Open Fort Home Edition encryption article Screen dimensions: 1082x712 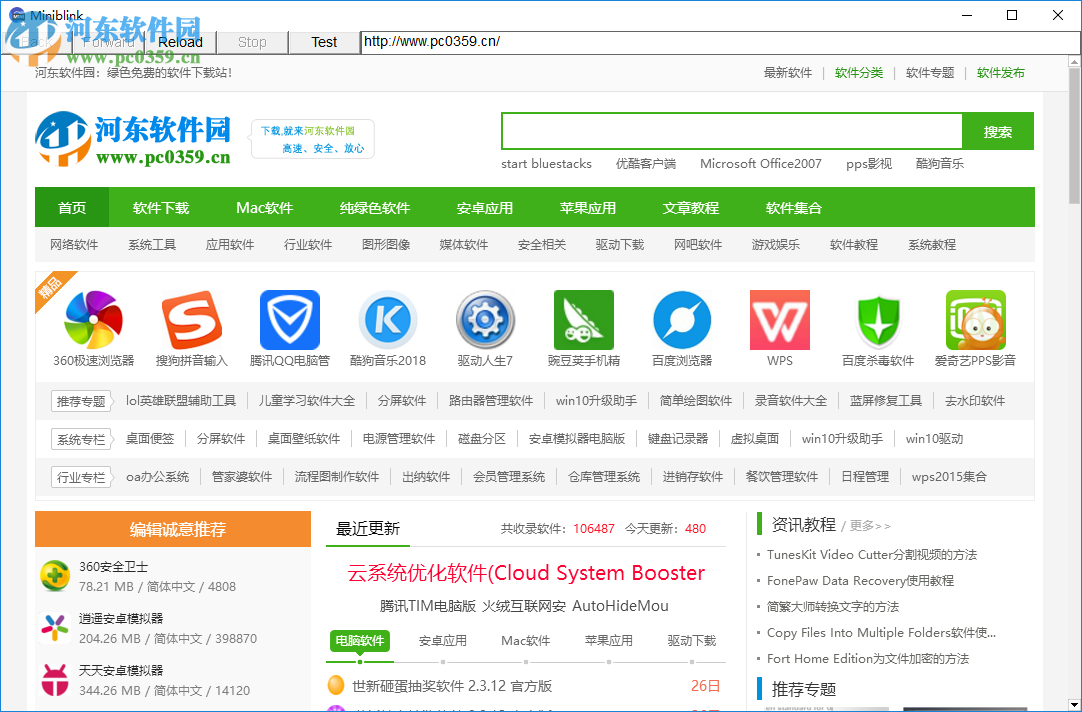867,658
